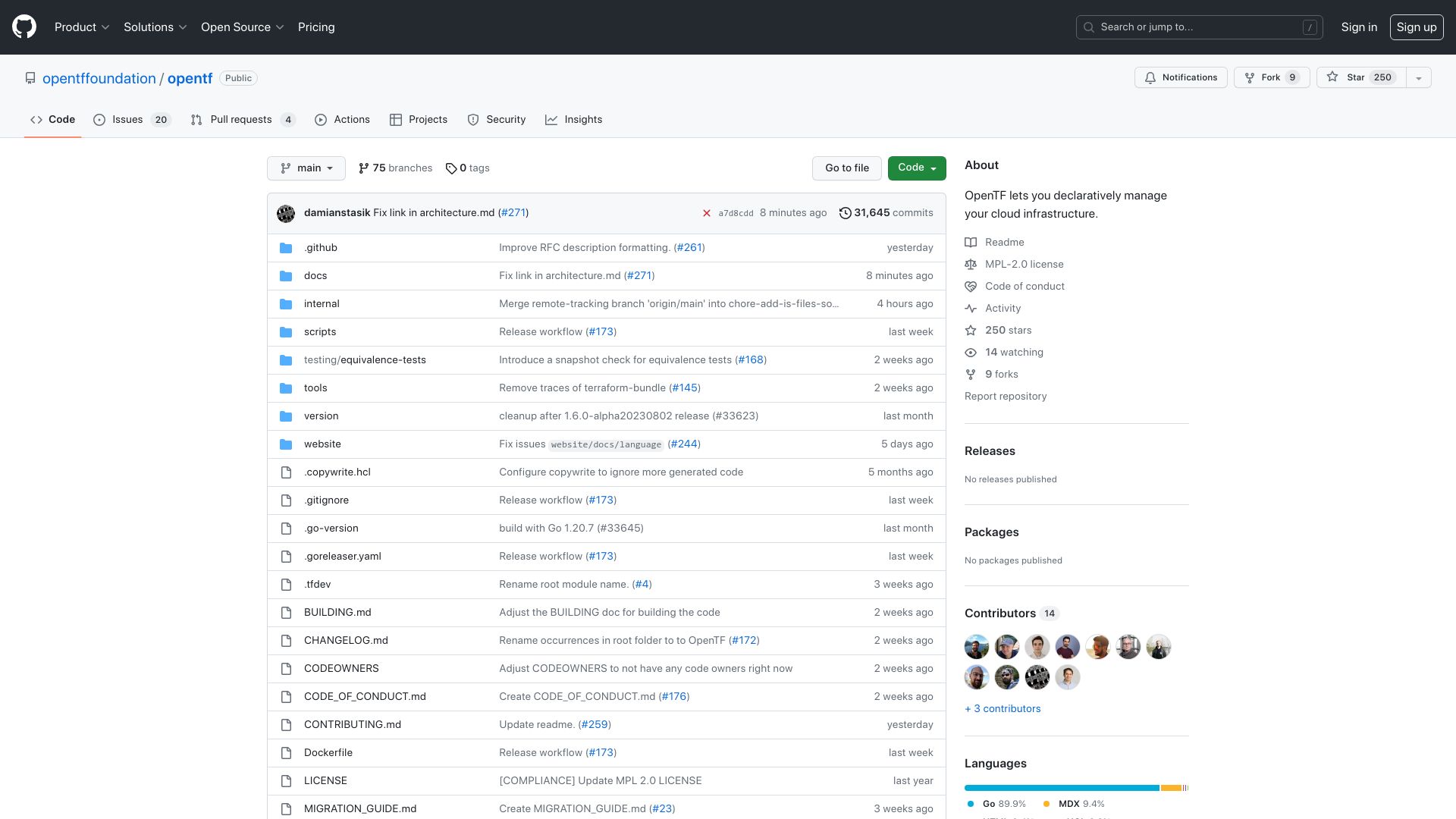Viewport: 1456px width, 819px height.
Task: Click the Notifications button
Action: tap(1181, 77)
